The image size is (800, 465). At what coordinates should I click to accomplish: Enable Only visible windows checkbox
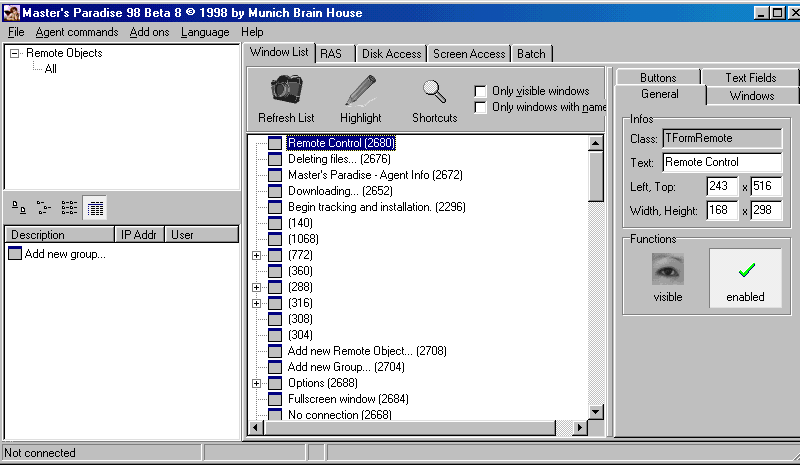(x=481, y=91)
